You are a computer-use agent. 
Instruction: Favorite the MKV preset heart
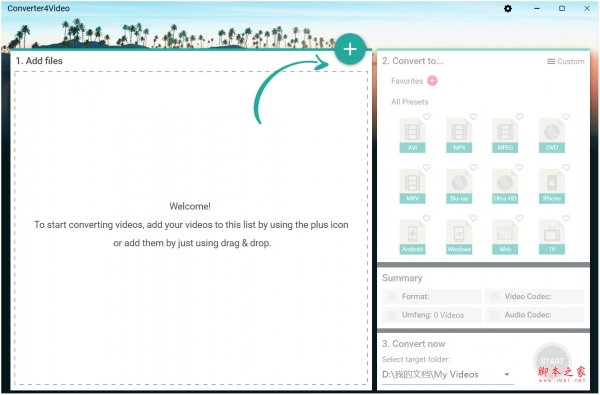[427, 168]
